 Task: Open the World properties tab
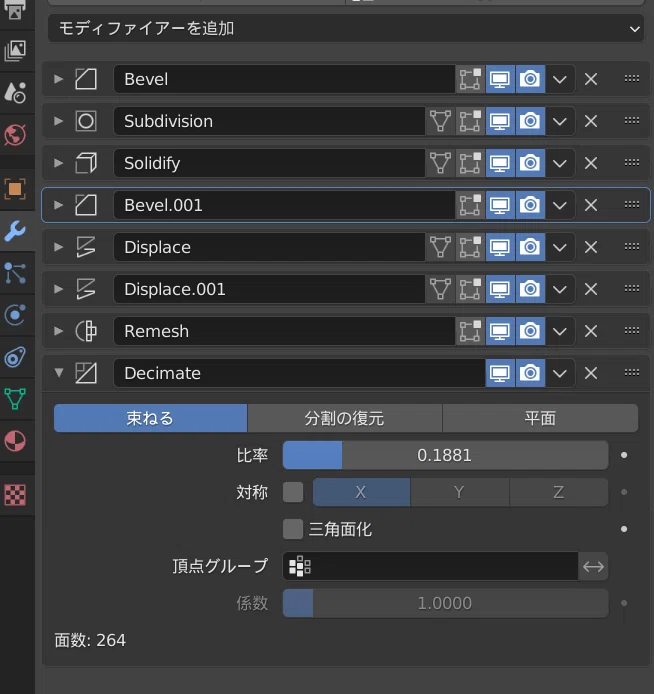click(x=15, y=135)
